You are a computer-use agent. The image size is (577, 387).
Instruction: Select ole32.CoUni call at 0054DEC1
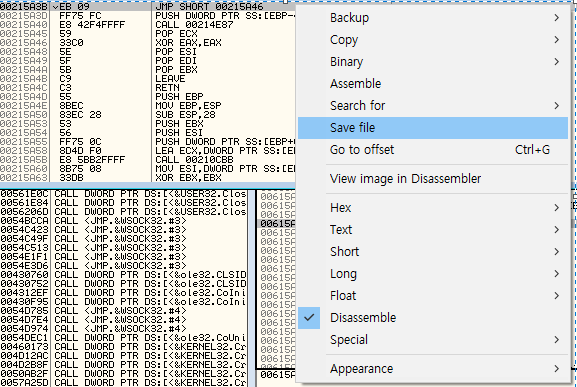123,338
